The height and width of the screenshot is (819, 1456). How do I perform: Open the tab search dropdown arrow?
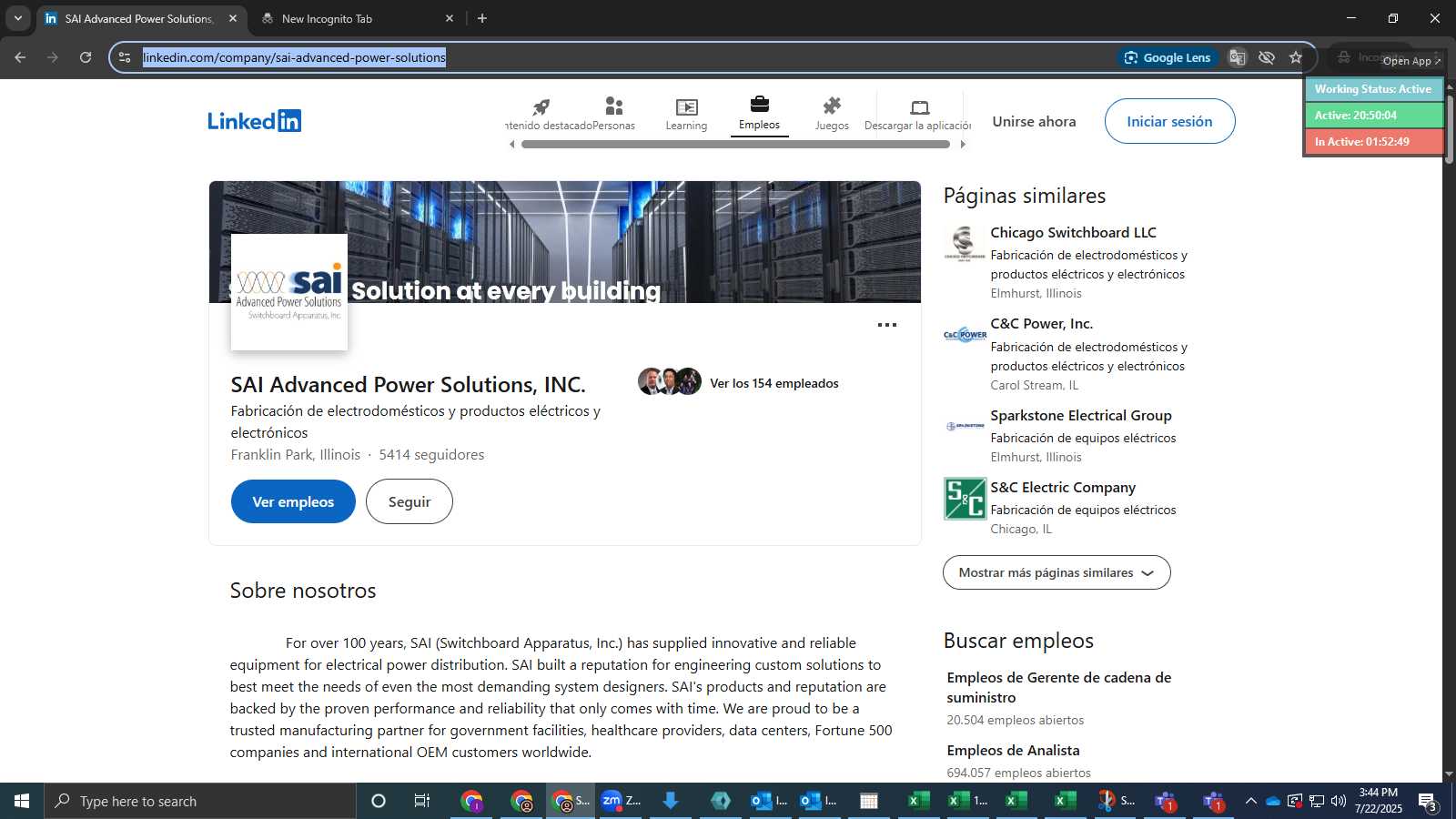coord(17,18)
